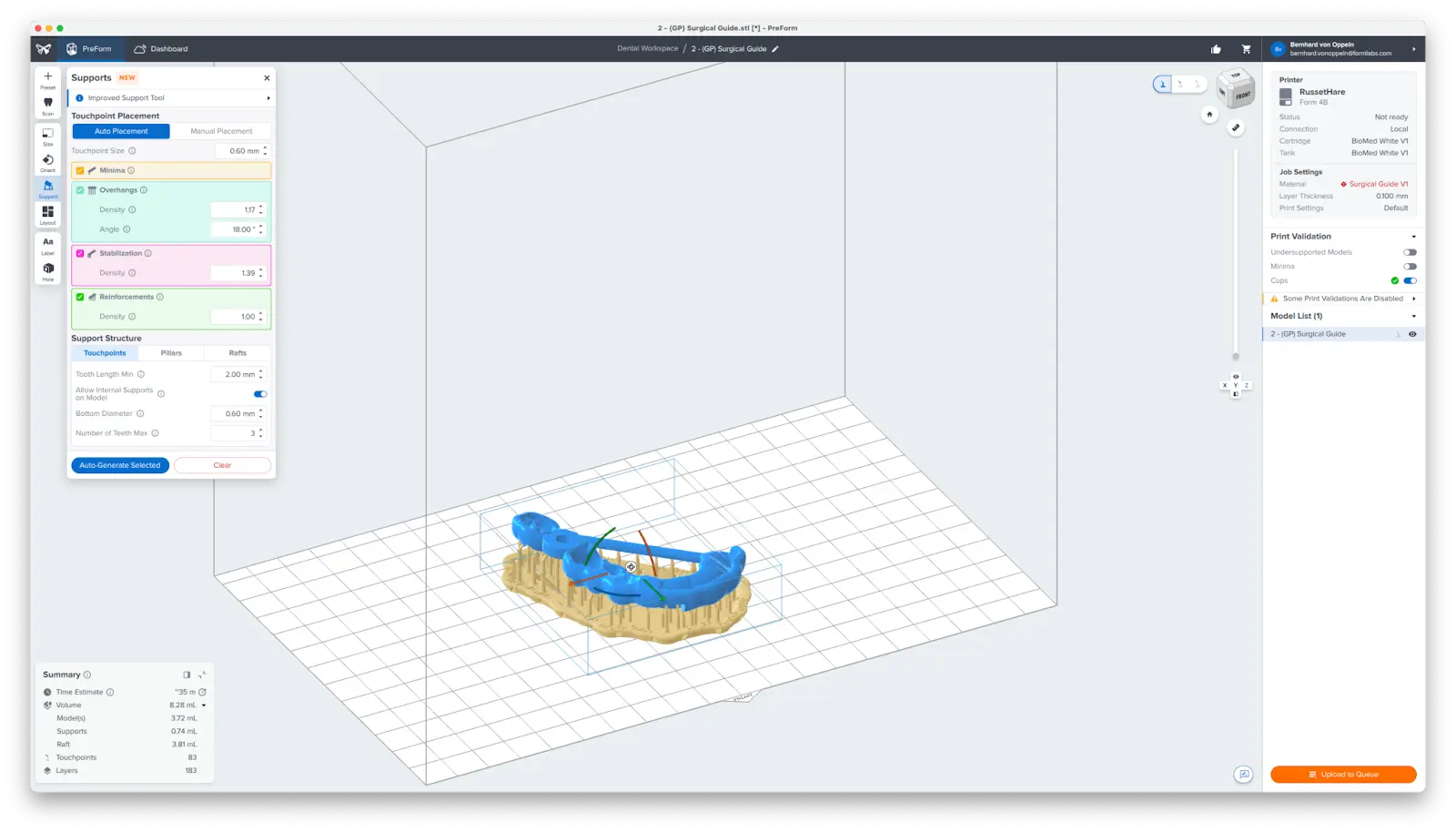1456x832 pixels.
Task: Enable the Undersupported Models validation toggle
Action: tap(1410, 251)
